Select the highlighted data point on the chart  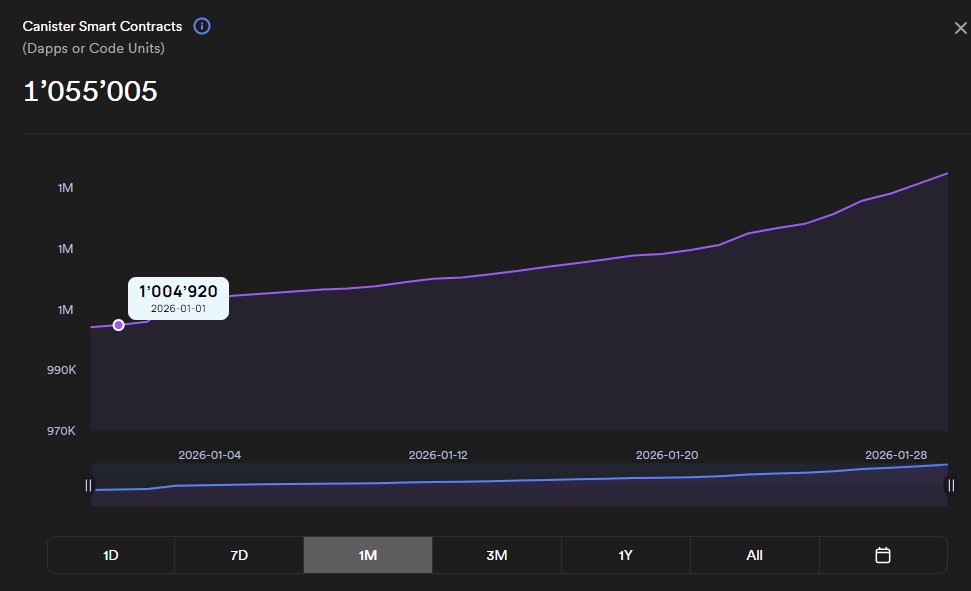118,324
